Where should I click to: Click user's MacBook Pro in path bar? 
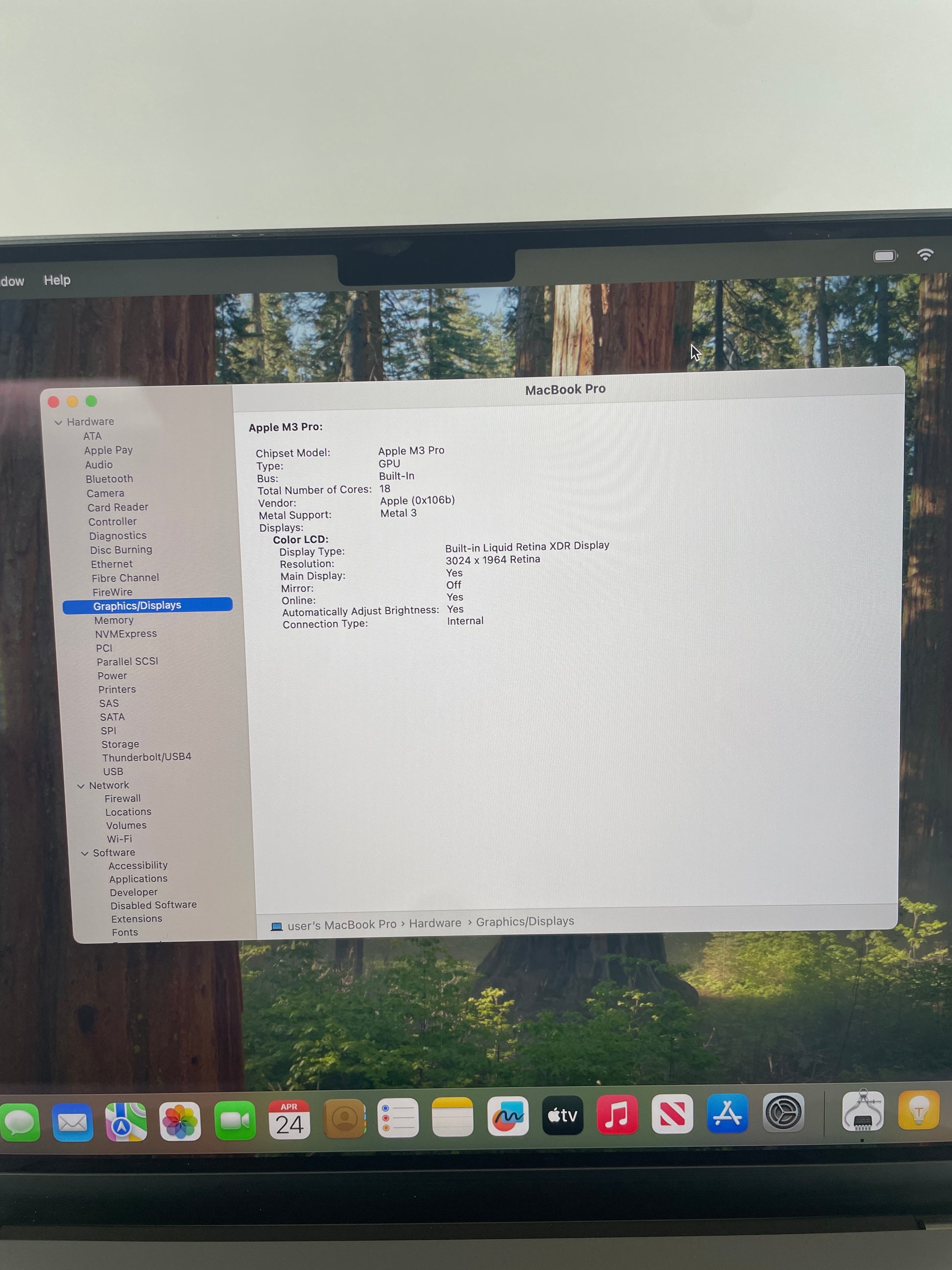pyautogui.click(x=341, y=924)
